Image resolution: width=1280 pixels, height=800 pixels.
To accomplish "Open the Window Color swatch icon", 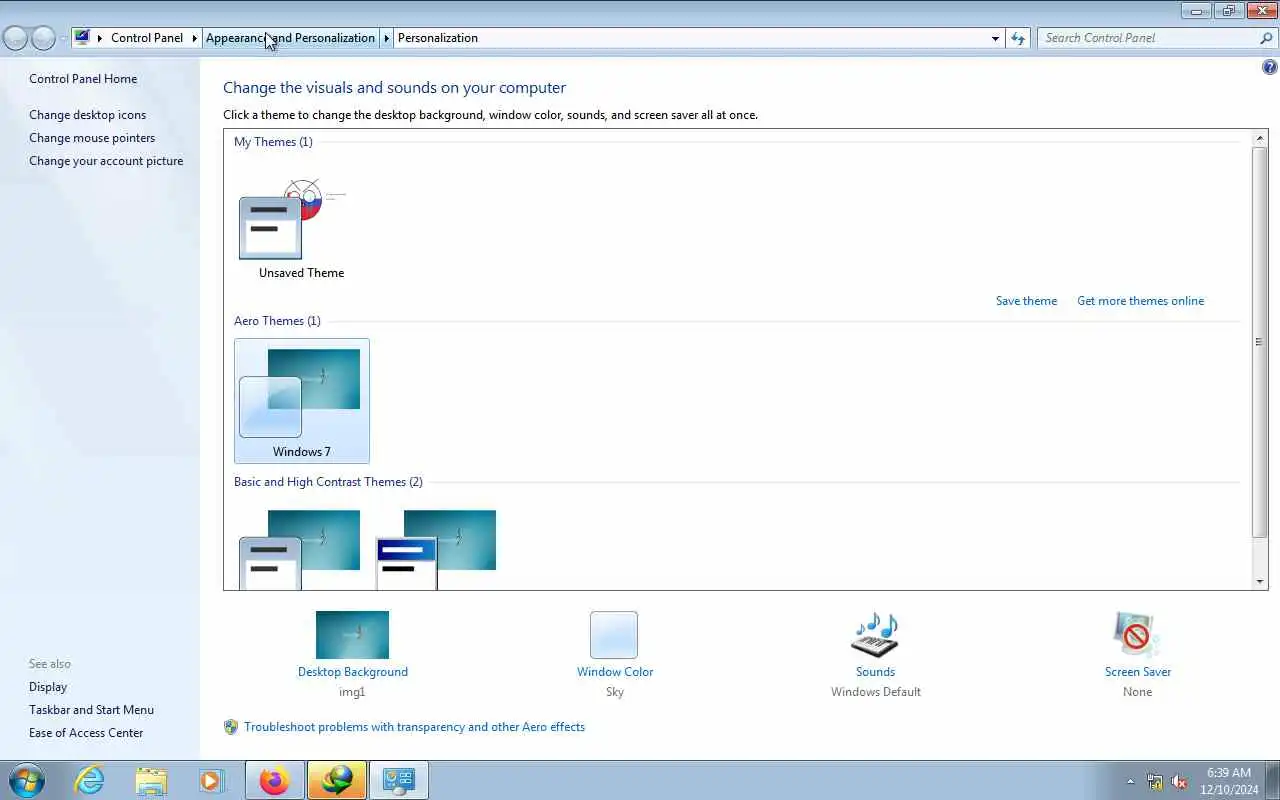I will pyautogui.click(x=614, y=635).
